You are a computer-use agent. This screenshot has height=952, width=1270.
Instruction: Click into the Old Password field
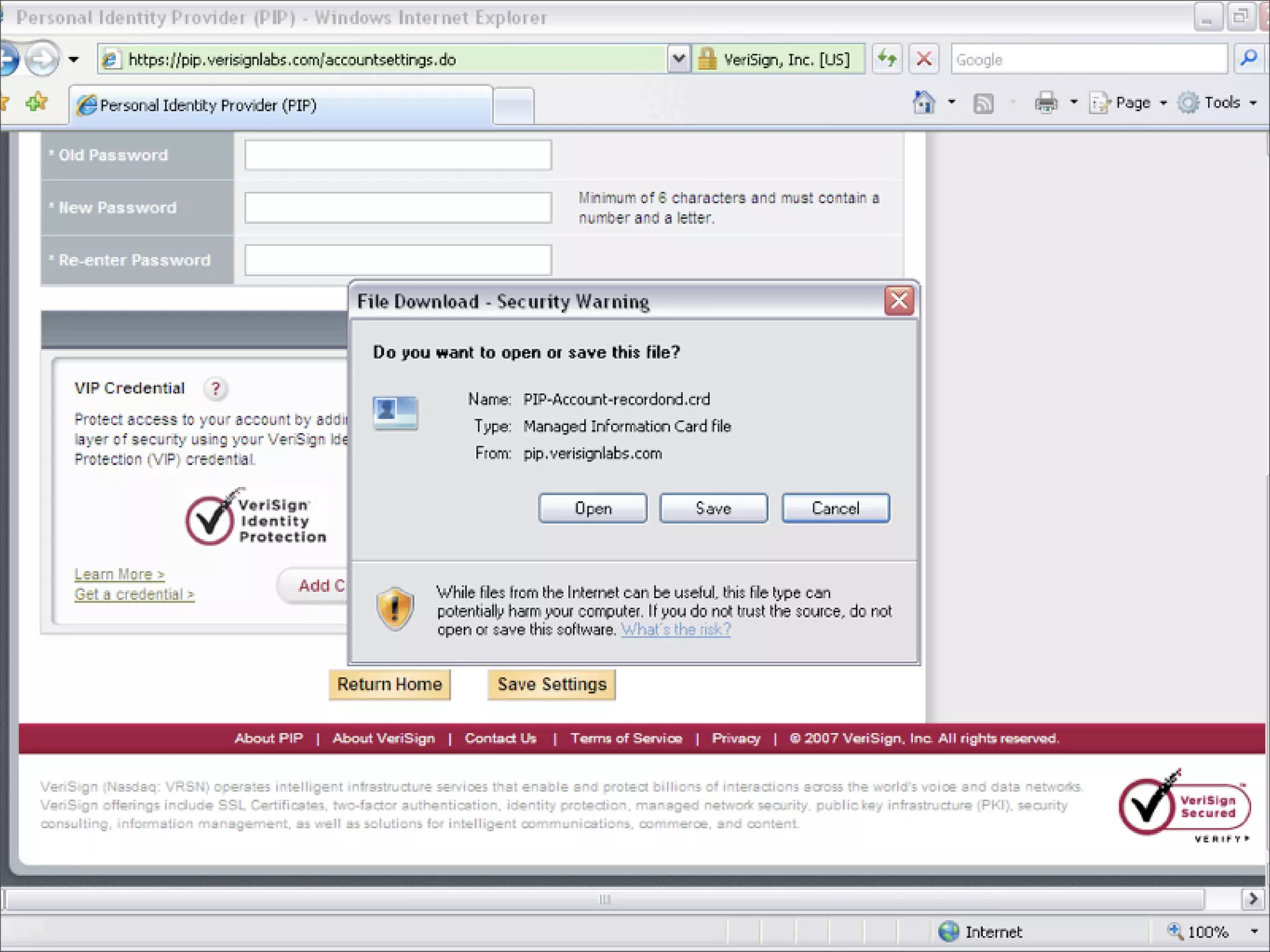click(397, 155)
